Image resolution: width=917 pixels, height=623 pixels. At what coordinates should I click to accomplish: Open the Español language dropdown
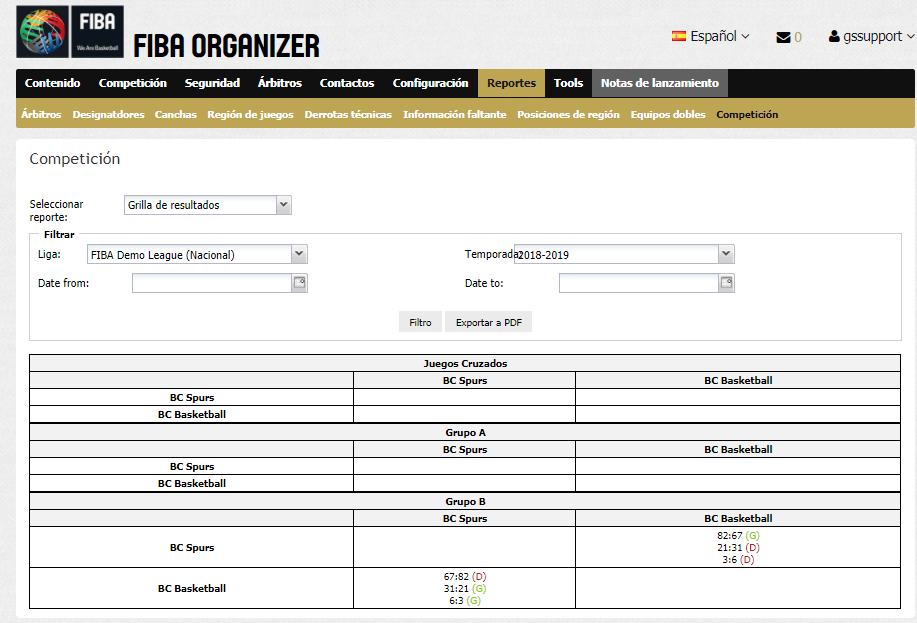tap(711, 36)
